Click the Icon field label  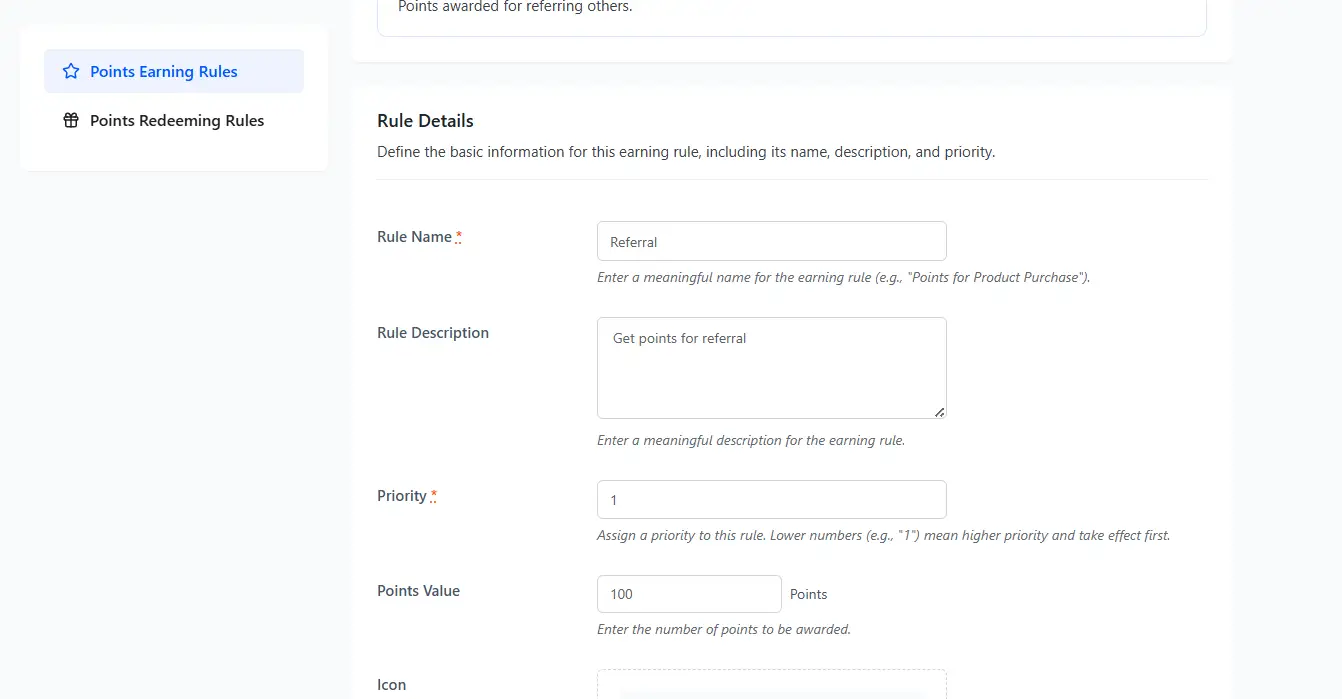tap(391, 684)
